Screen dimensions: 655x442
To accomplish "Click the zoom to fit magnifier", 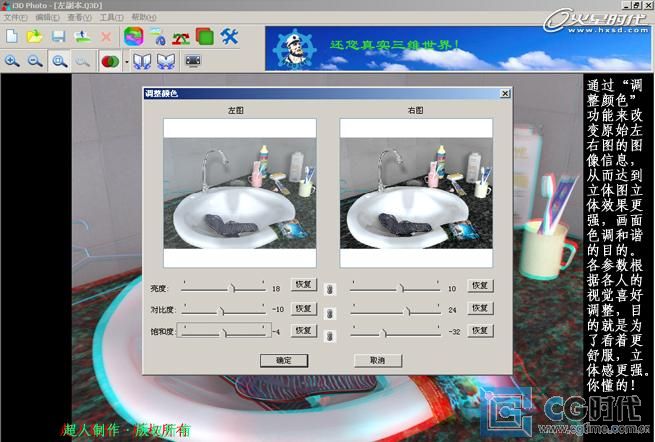I will tap(60, 61).
